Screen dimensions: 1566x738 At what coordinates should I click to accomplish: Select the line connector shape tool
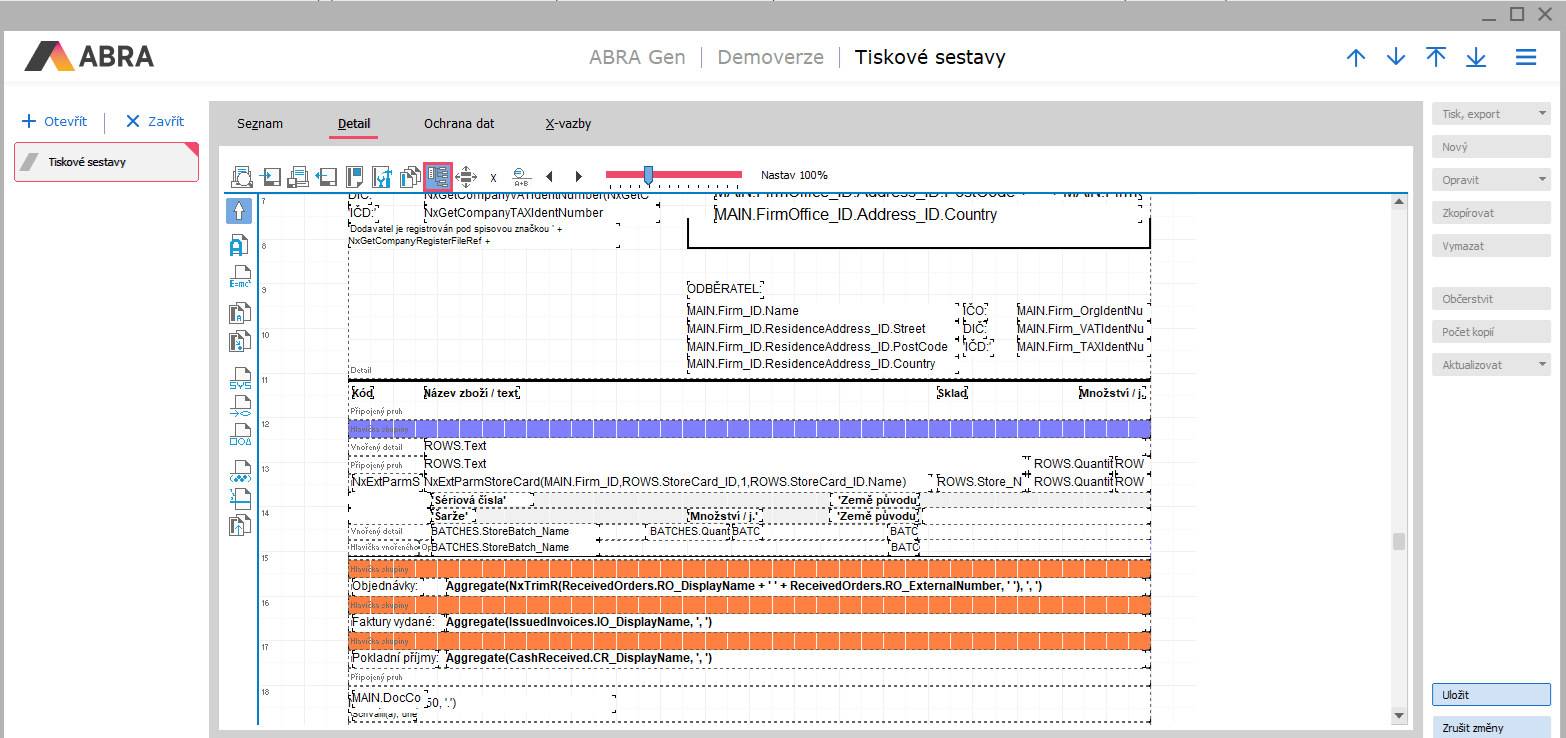[x=239, y=407]
